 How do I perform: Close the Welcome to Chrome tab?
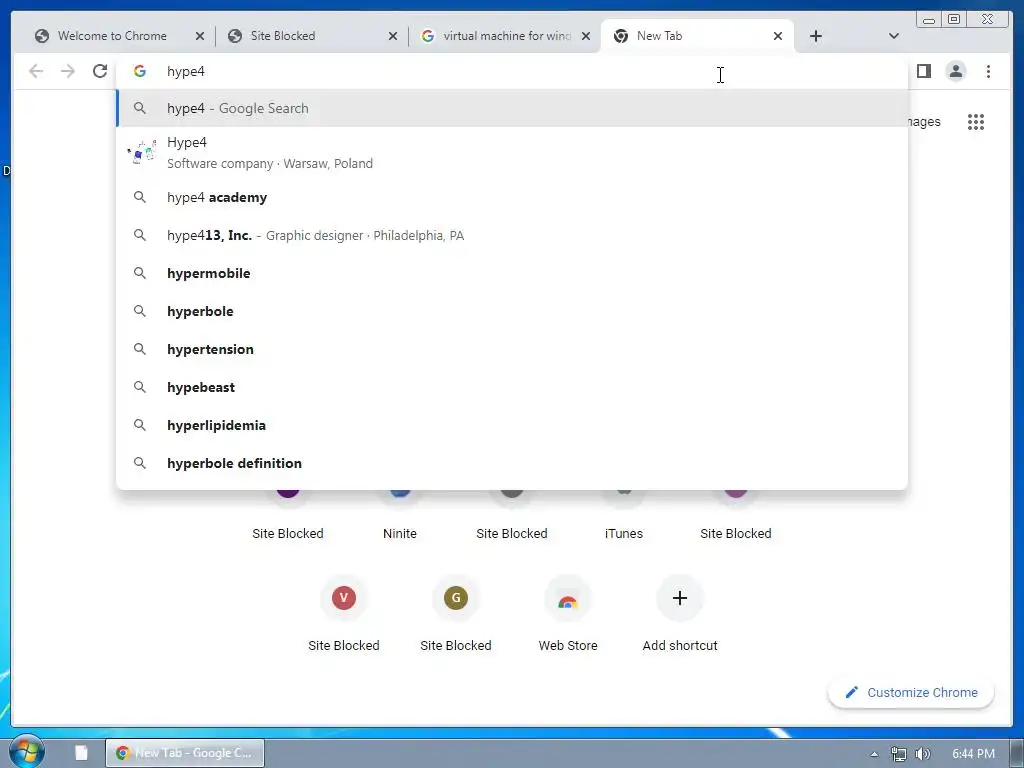point(200,36)
